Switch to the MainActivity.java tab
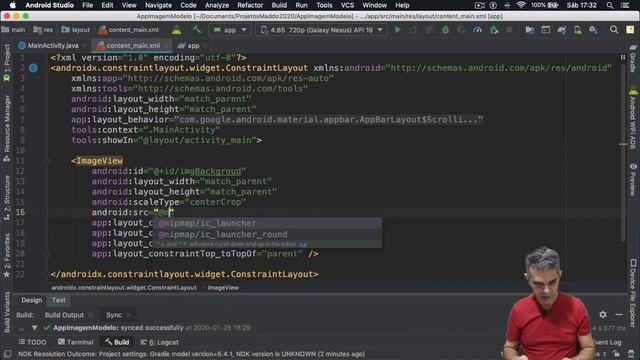This screenshot has height=360, width=640. point(53,45)
